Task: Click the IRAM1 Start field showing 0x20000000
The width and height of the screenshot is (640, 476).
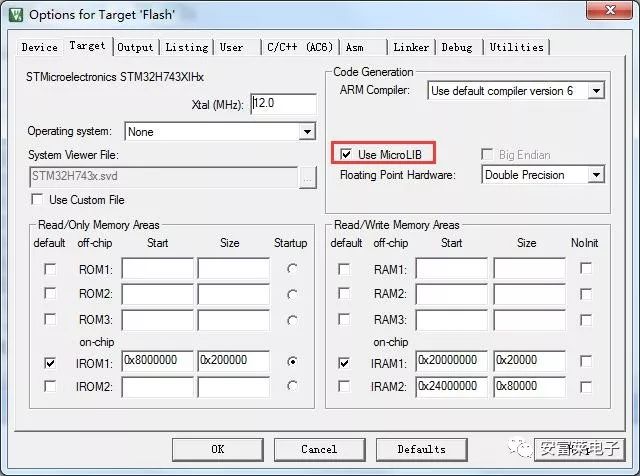Action: pos(451,361)
